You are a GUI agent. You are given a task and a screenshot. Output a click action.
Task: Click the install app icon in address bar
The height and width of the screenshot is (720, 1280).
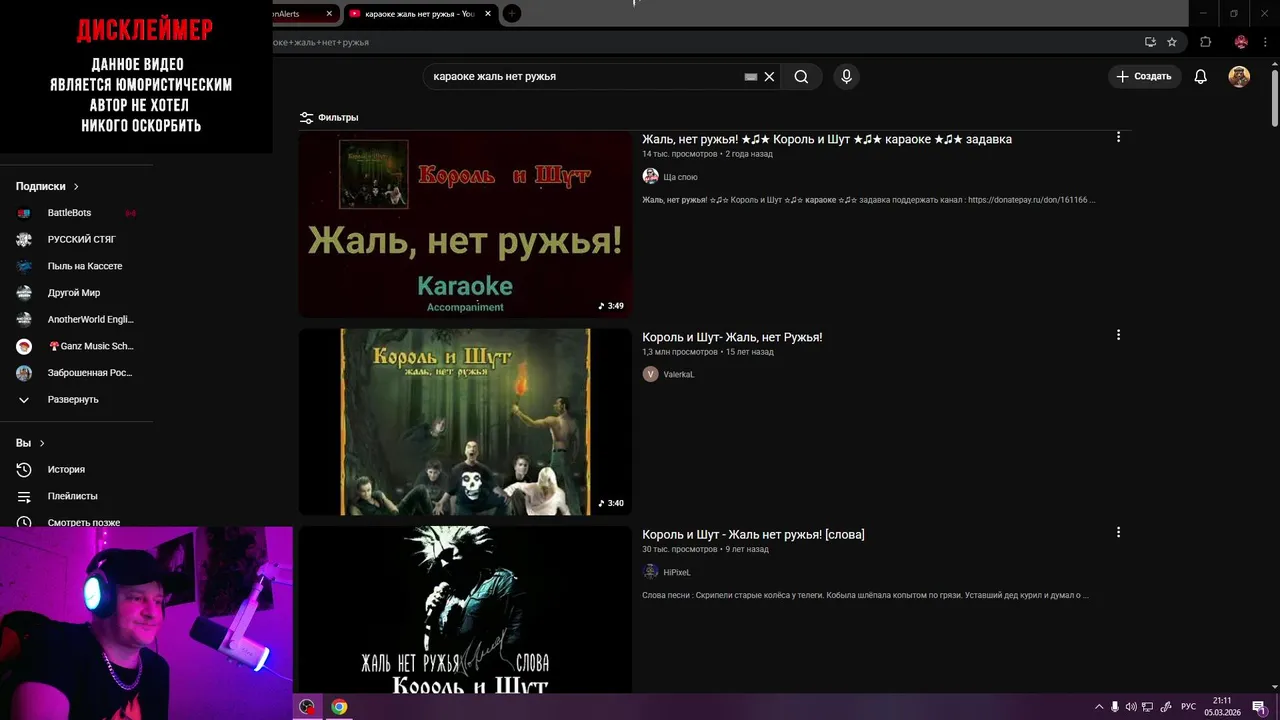coord(1150,42)
